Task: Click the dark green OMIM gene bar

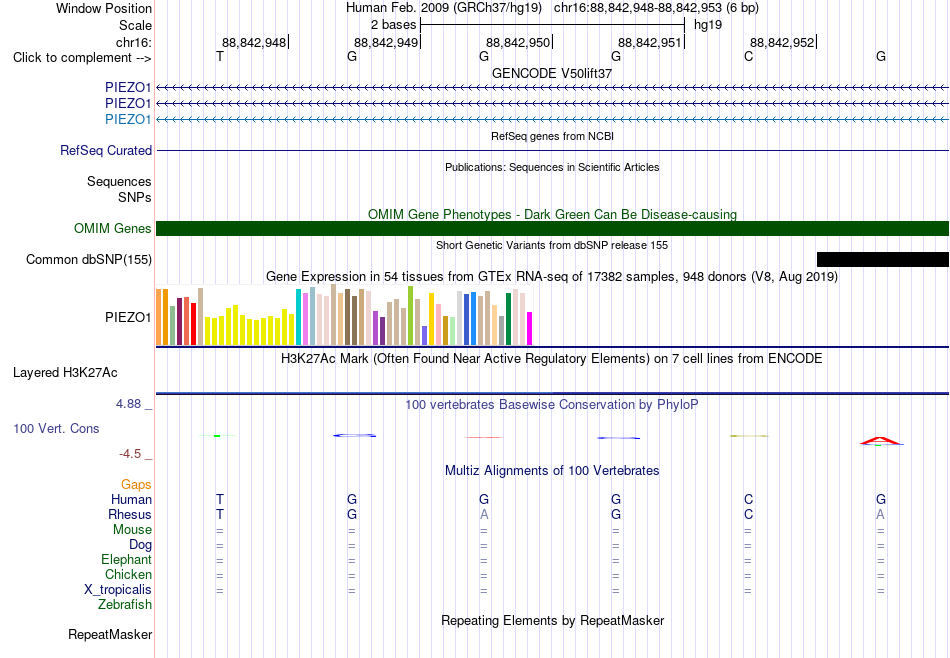Action: coord(553,228)
